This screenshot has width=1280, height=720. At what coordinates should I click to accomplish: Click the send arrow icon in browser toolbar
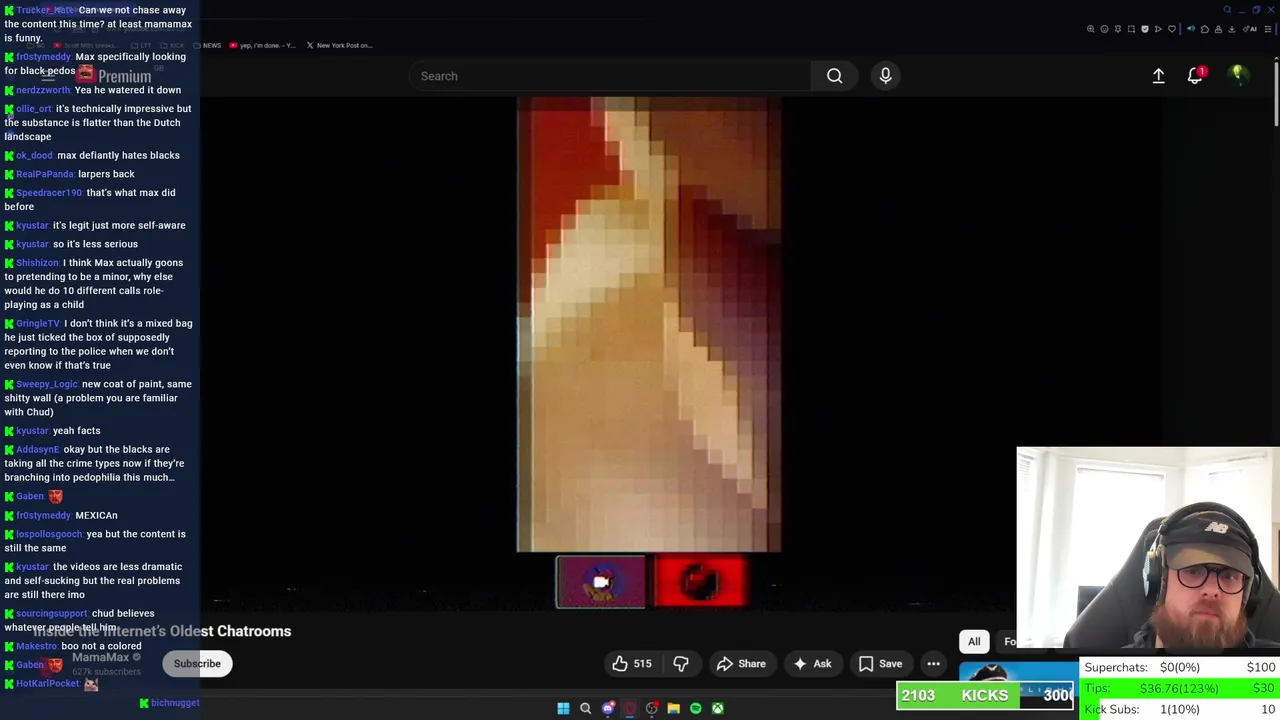[x=1158, y=29]
